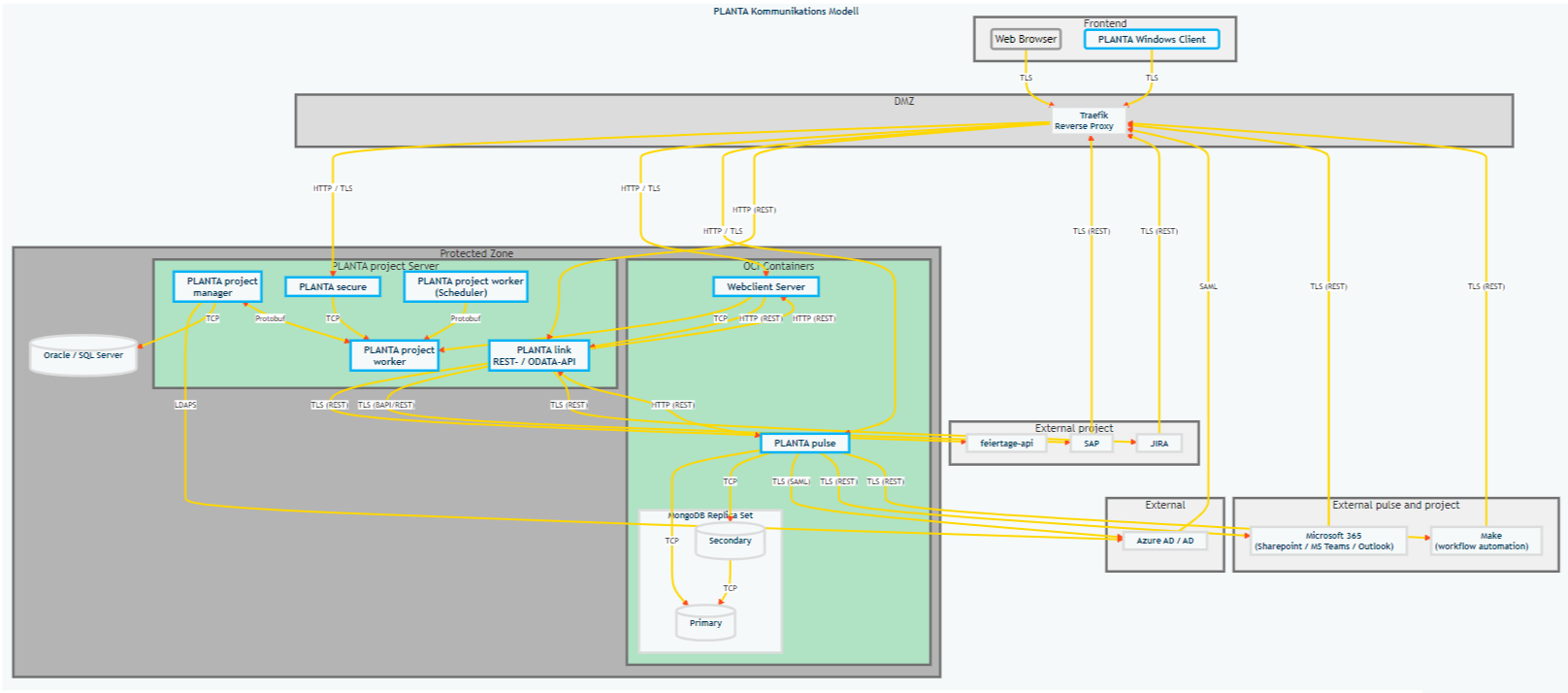
Task: Click the PLANTA secure node
Action: click(333, 287)
